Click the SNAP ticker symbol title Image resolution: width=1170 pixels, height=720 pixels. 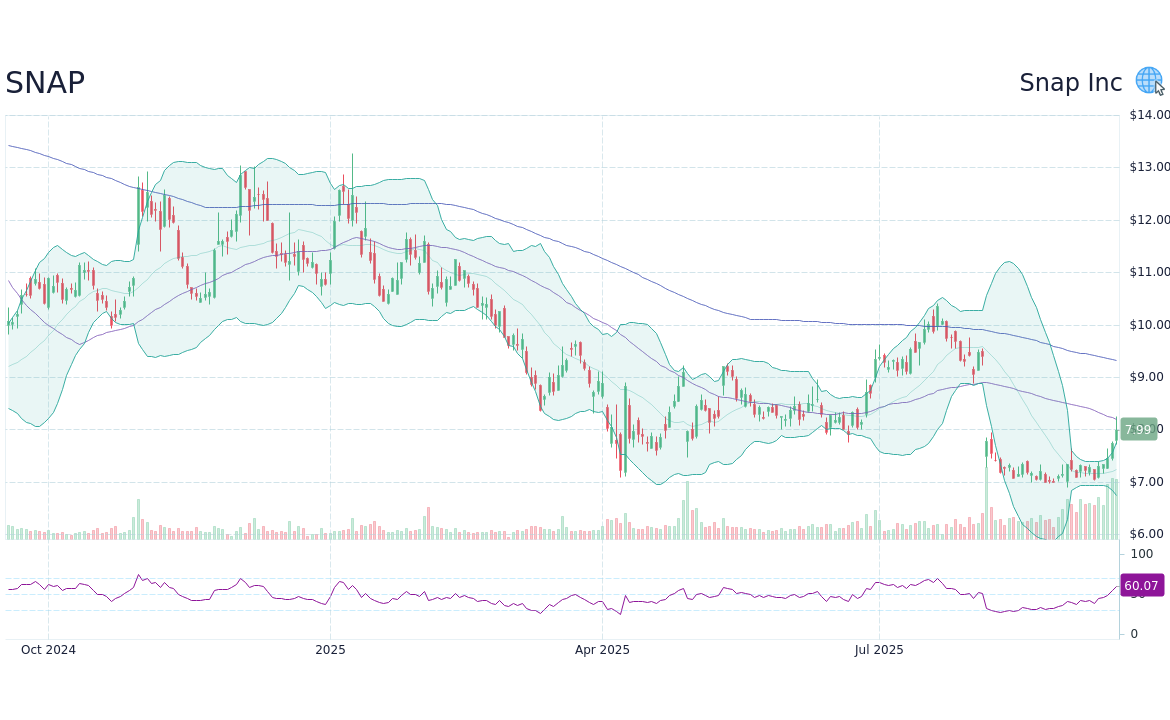click(x=45, y=82)
